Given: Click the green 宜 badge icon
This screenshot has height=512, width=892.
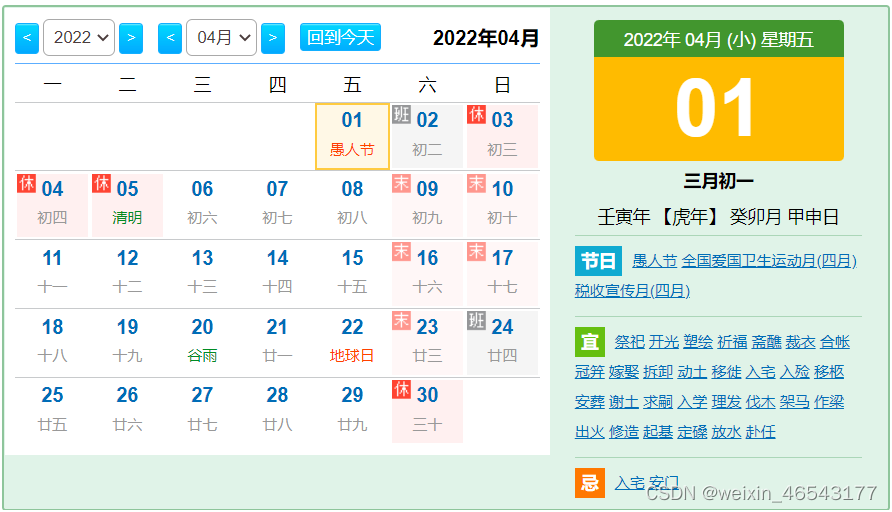Looking at the screenshot, I should pyautogui.click(x=590, y=342).
